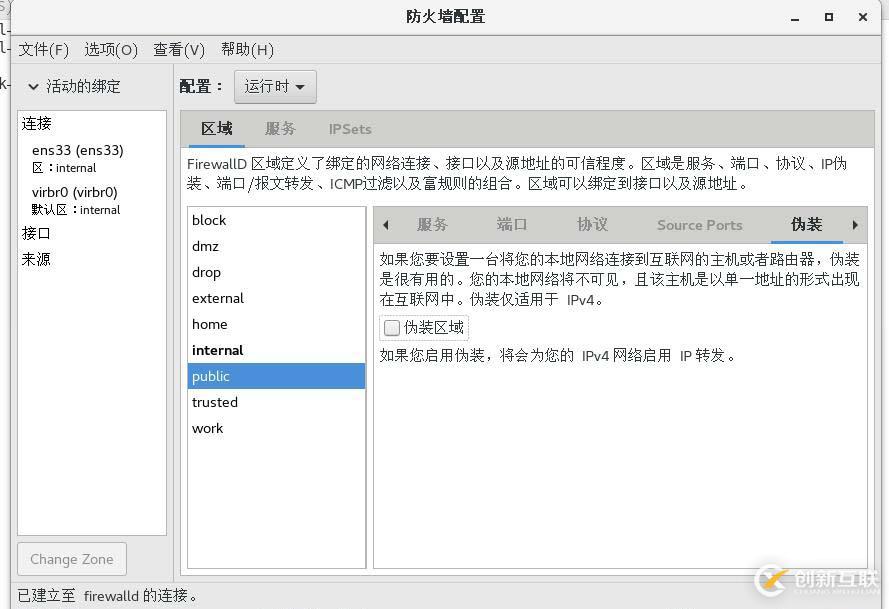Click the 接口 heading in bindings list

(x=36, y=233)
